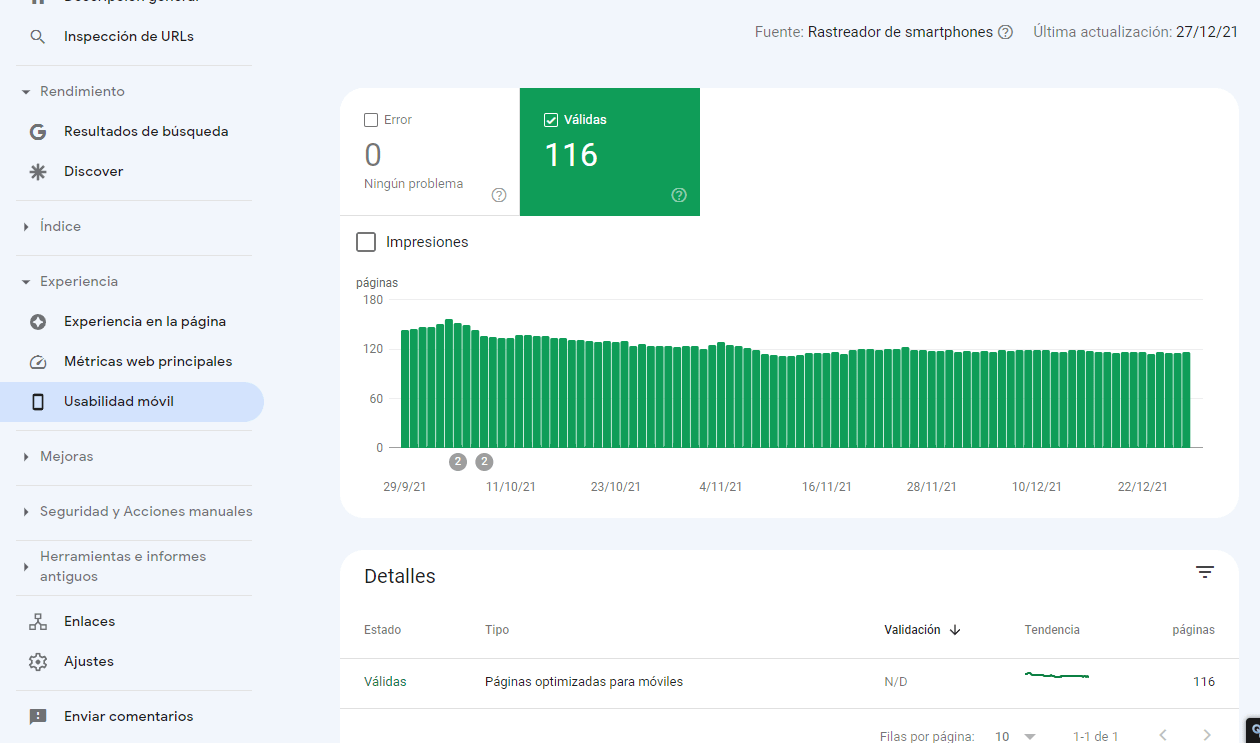Screen dimensions: 1260x743
Task: Open Ajustes settings
Action: pos(90,661)
